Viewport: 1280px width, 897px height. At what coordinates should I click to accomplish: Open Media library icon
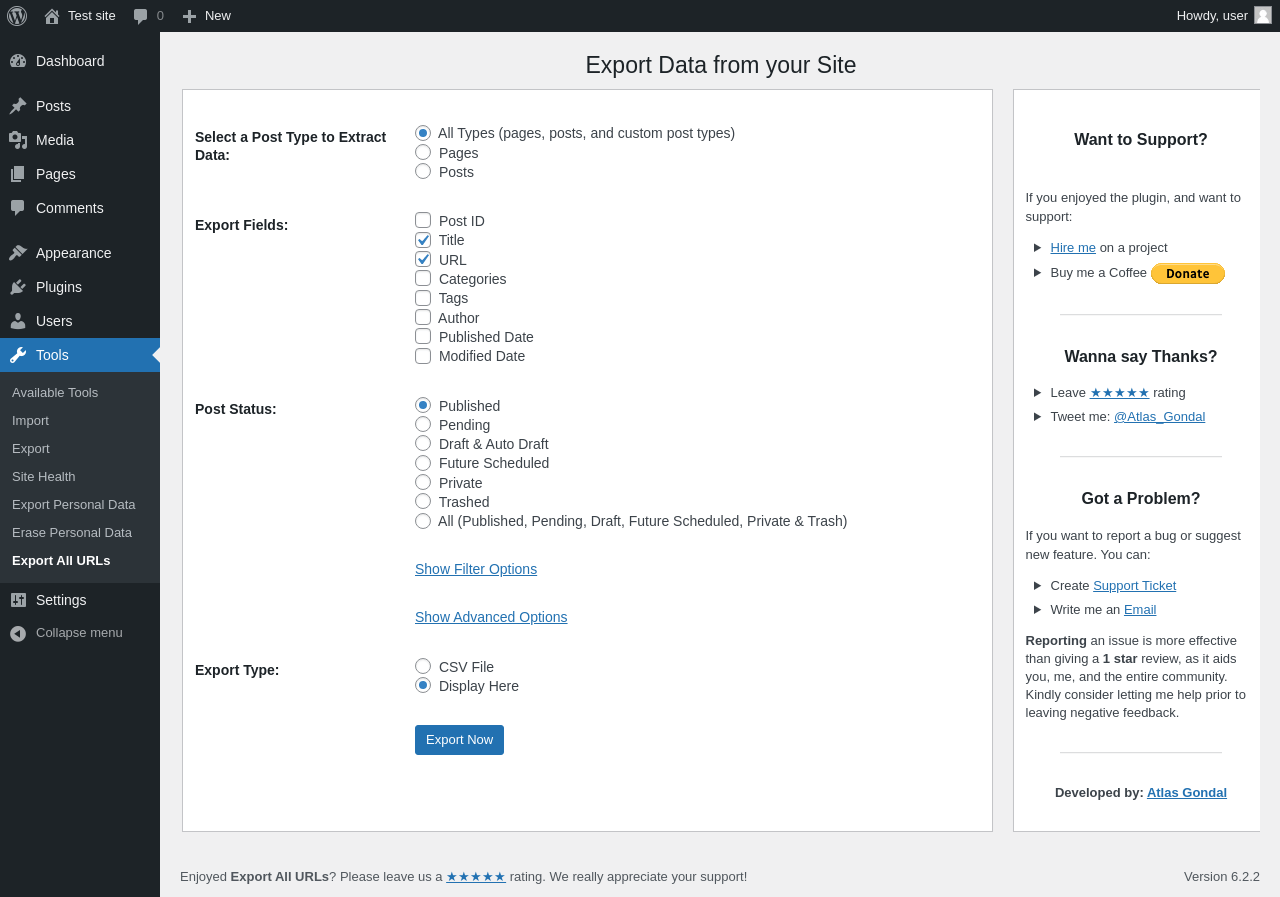tap(18, 140)
